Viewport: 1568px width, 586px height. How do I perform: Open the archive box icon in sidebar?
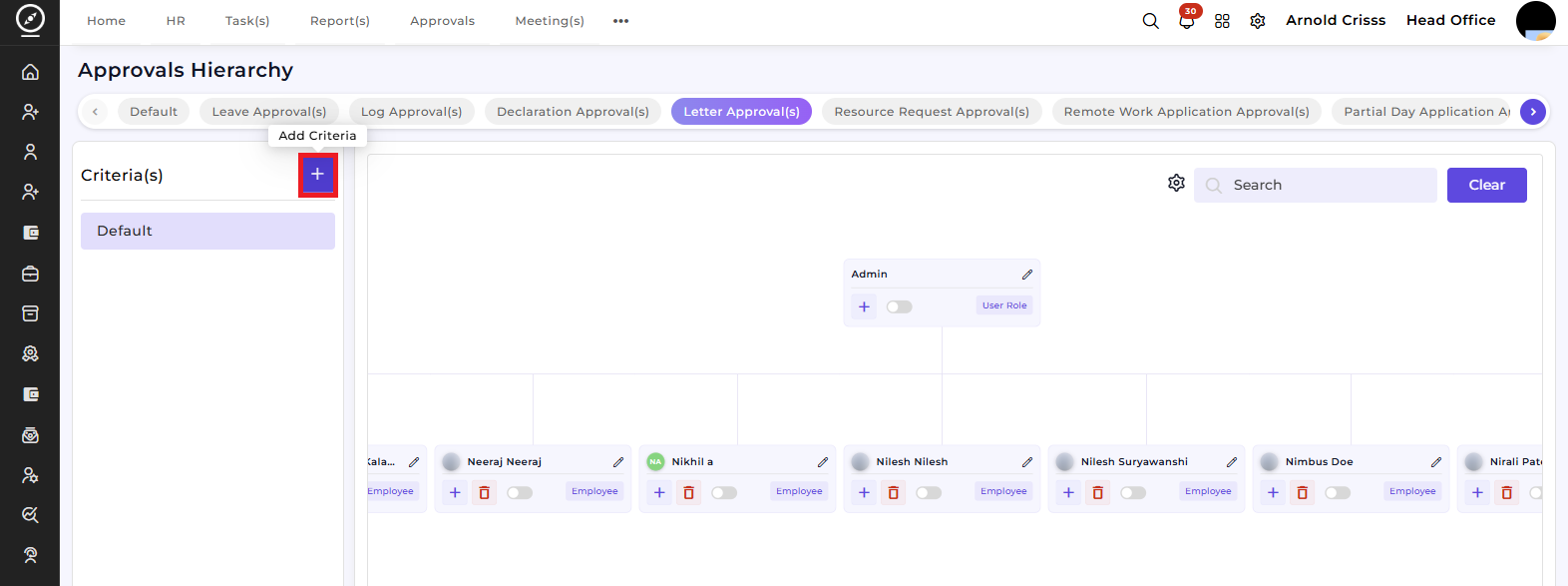click(31, 313)
